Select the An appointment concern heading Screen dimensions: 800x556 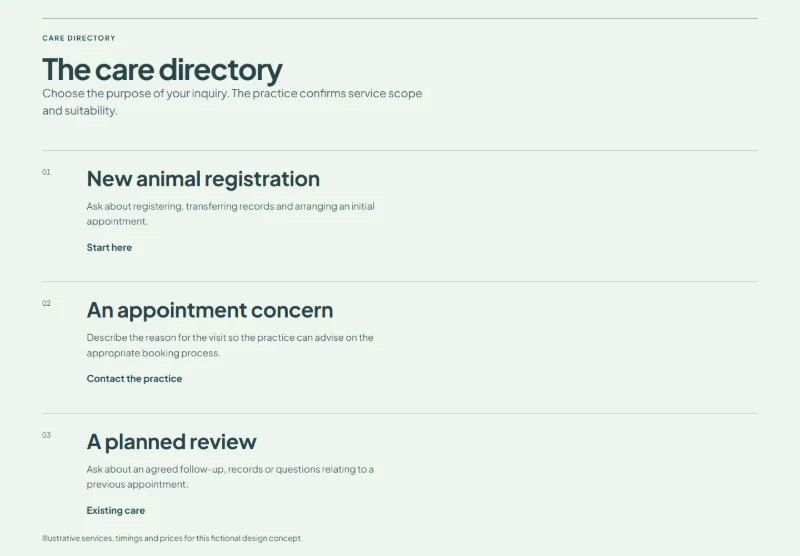pos(210,310)
